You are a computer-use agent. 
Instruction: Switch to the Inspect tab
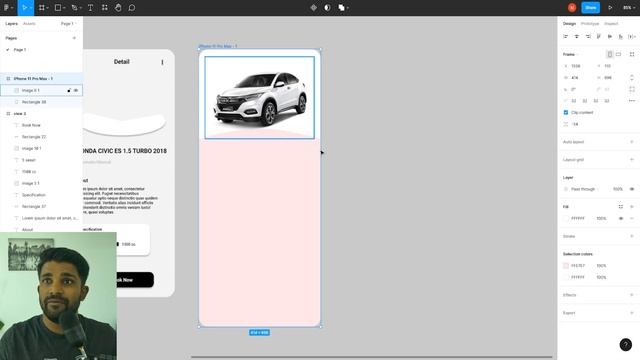(611, 24)
